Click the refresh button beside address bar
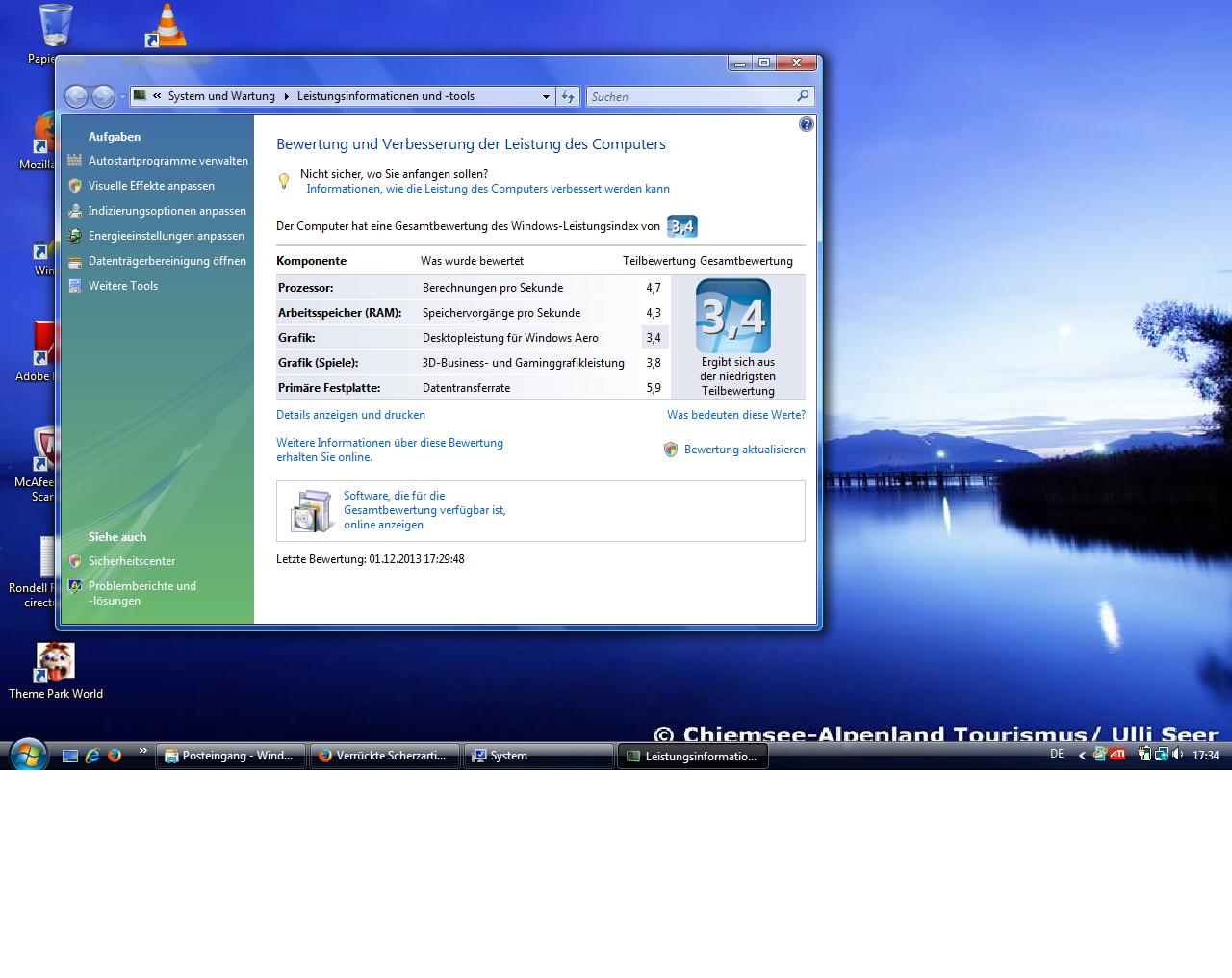This screenshot has height=978, width=1232. pyautogui.click(x=568, y=96)
